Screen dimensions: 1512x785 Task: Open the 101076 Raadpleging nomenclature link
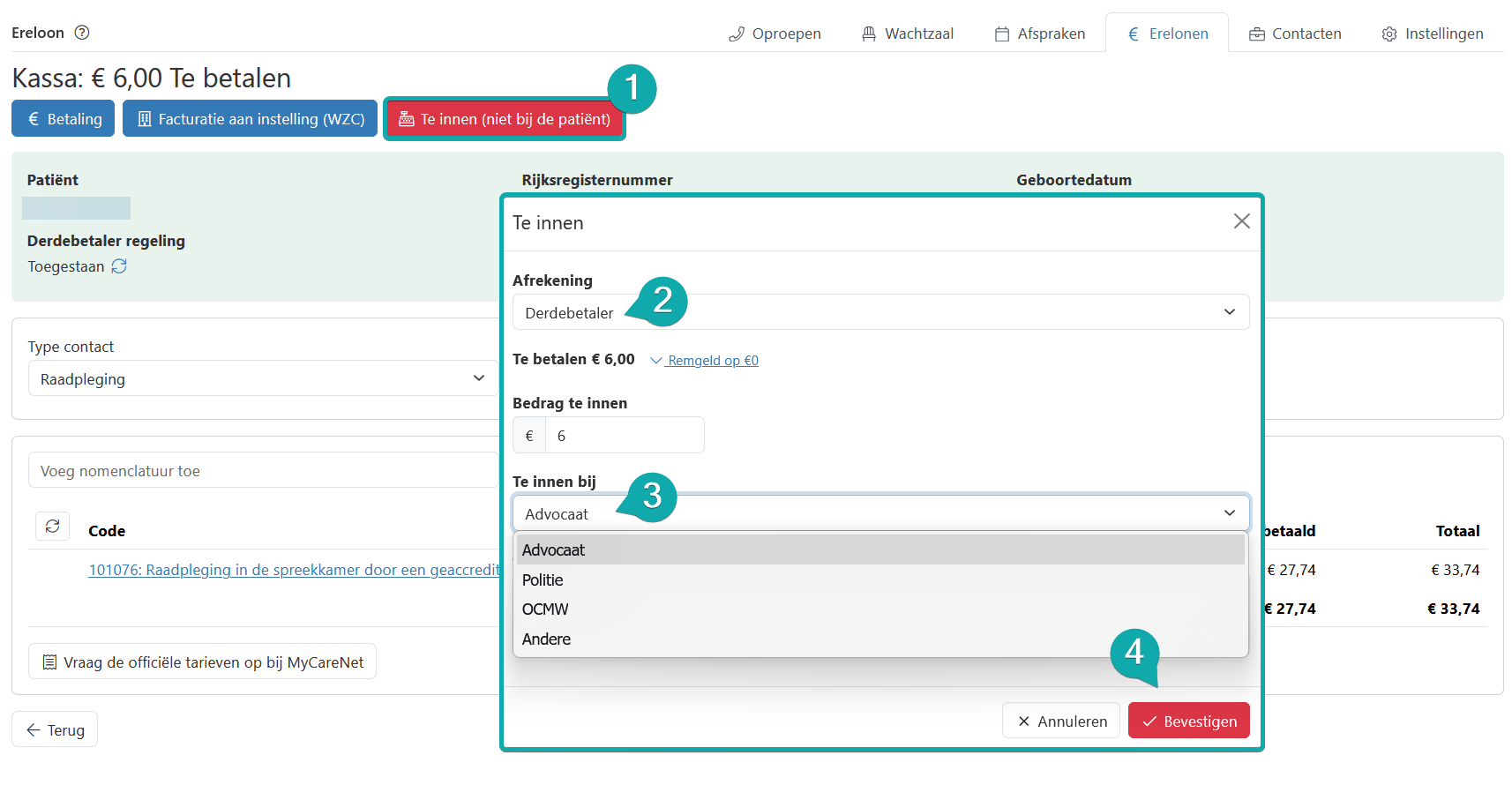294,570
